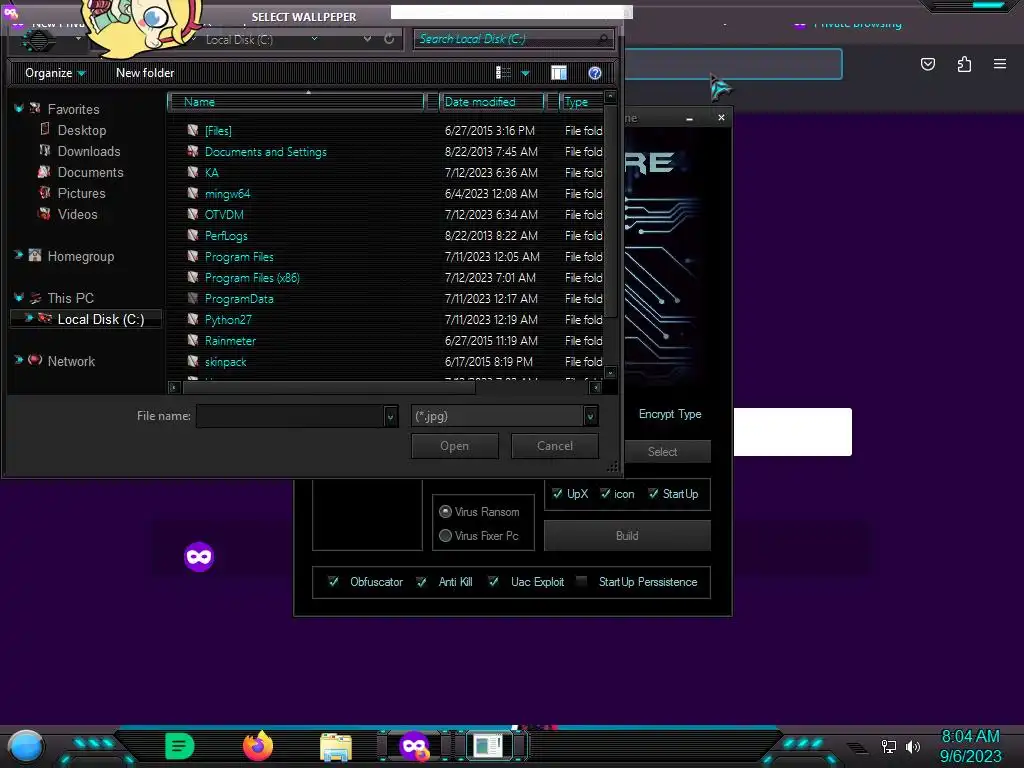Open the address bar previous locations dropdown
This screenshot has height=768, width=1024.
367,39
